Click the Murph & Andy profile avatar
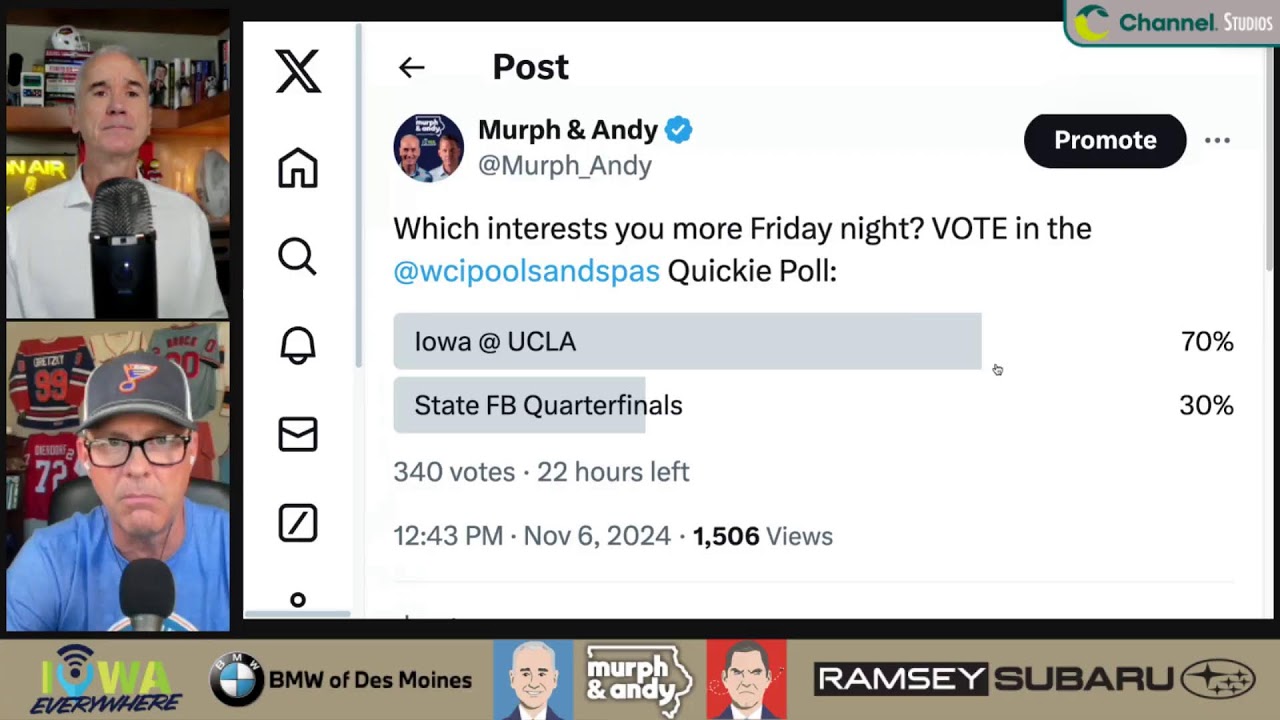This screenshot has height=720, width=1280. tap(428, 147)
